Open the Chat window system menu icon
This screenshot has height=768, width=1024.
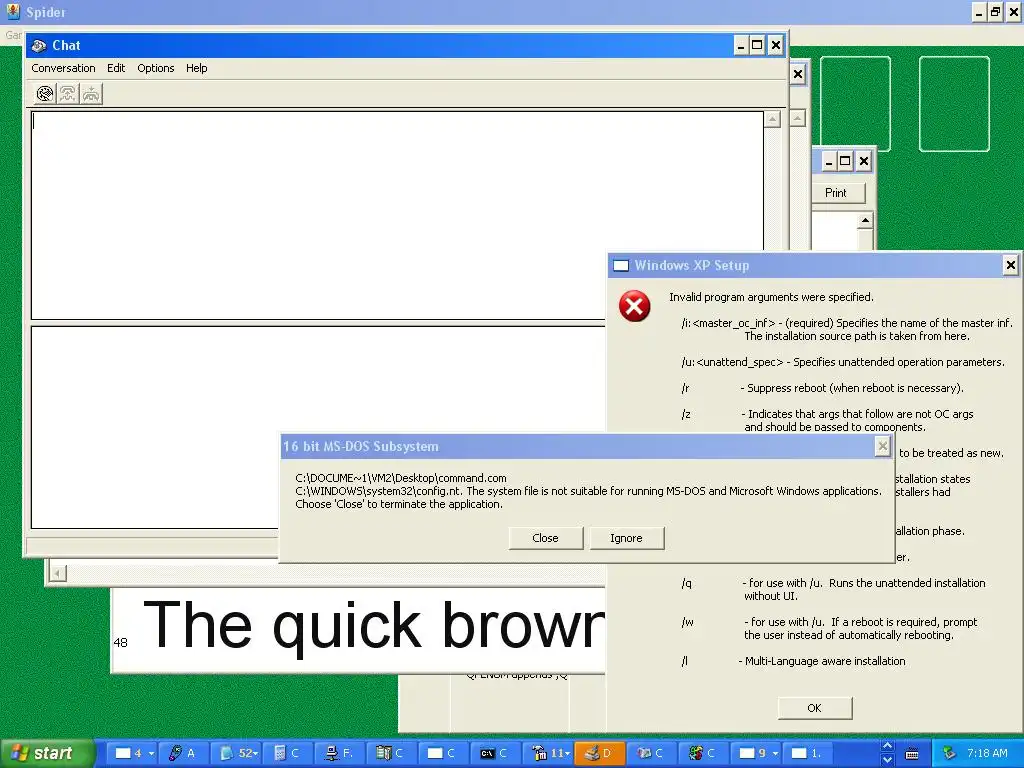pyautogui.click(x=39, y=46)
